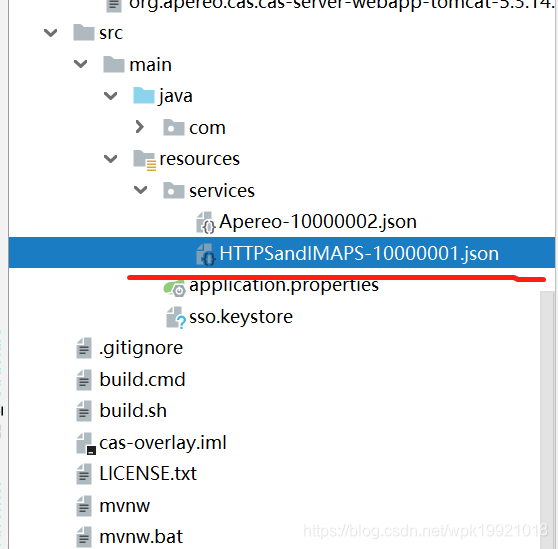
Task: Click the main folder icon
Action: click(114, 64)
